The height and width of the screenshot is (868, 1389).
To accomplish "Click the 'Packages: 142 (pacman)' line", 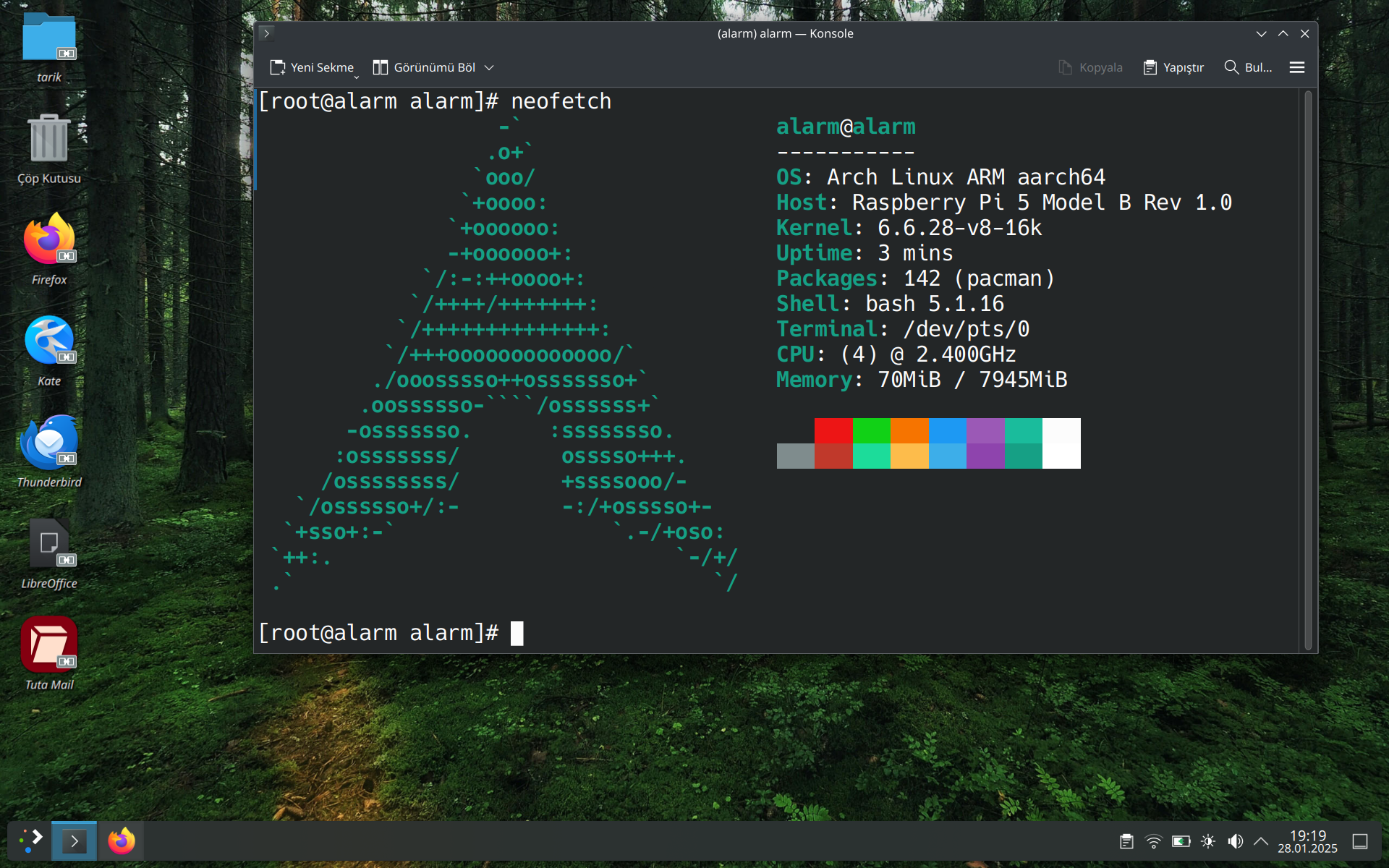I will coord(915,278).
